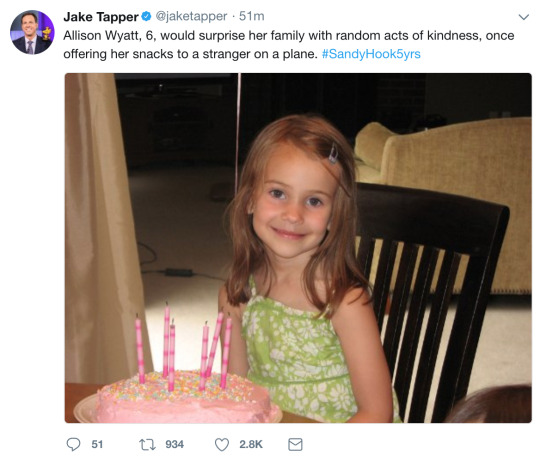Click the tweet text about Allison Wyatt
540x461 pixels.
289,45
